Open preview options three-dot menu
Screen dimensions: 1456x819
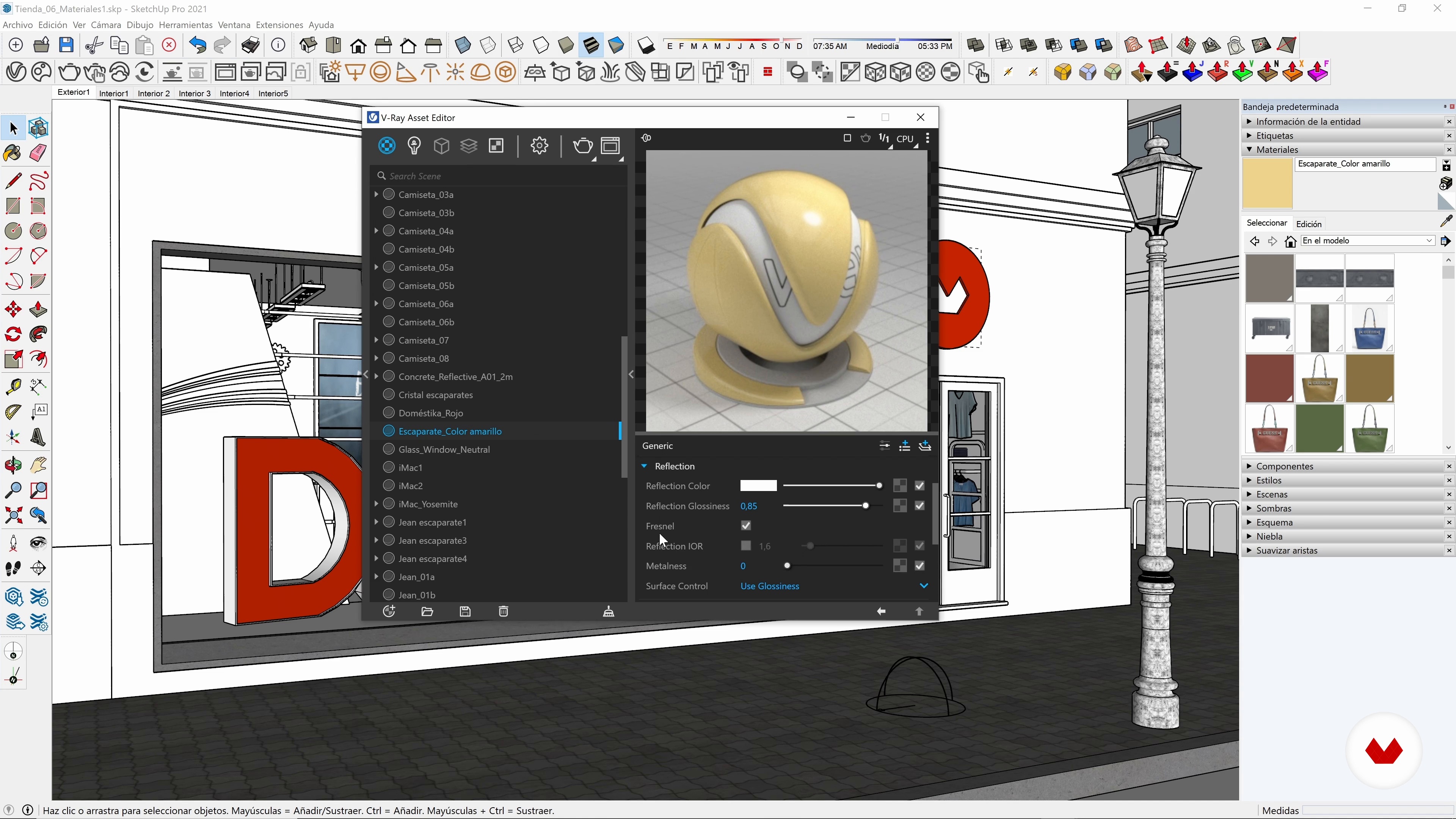(x=927, y=138)
